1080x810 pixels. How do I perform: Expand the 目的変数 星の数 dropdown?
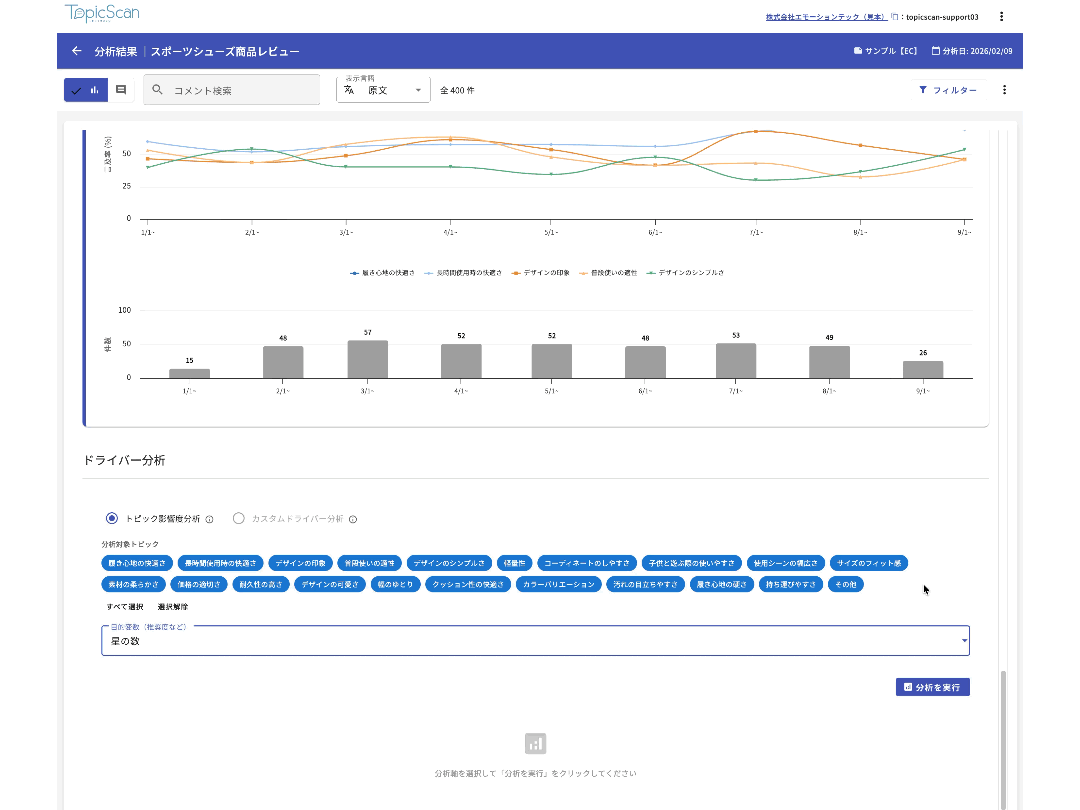535,641
